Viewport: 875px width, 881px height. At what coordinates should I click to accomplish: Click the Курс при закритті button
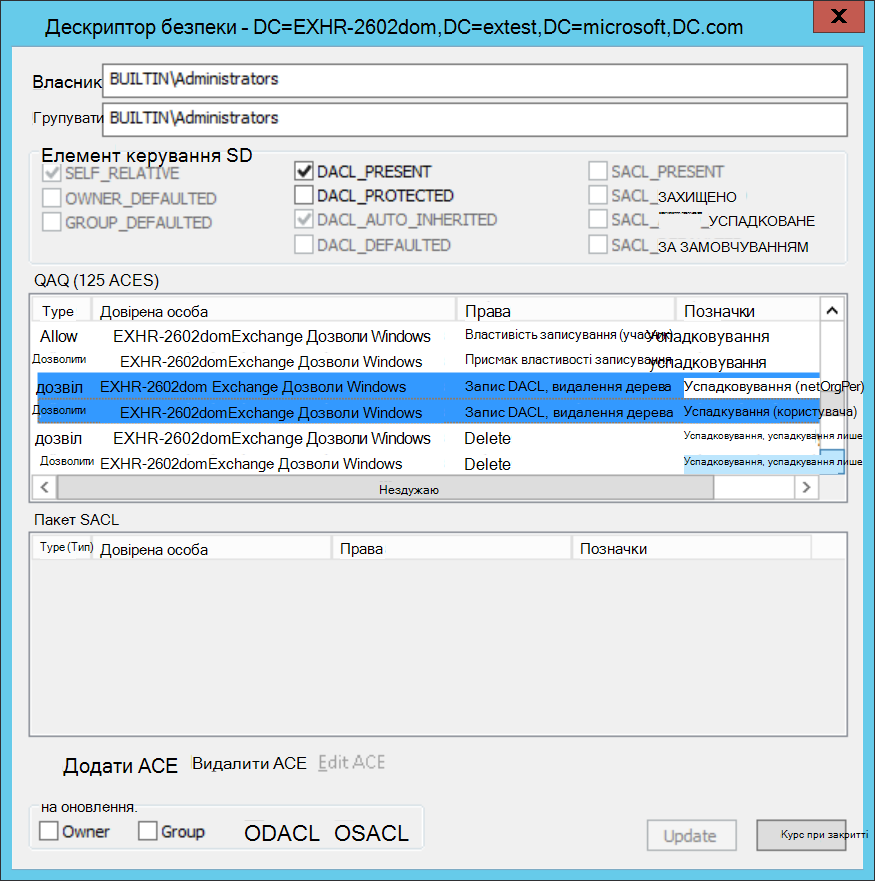point(801,835)
